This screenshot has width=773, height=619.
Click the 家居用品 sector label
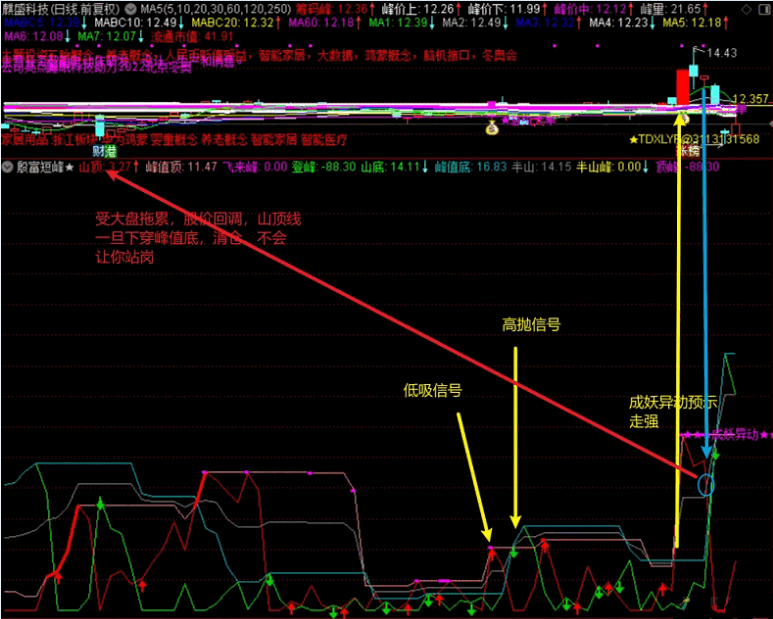[x=25, y=139]
